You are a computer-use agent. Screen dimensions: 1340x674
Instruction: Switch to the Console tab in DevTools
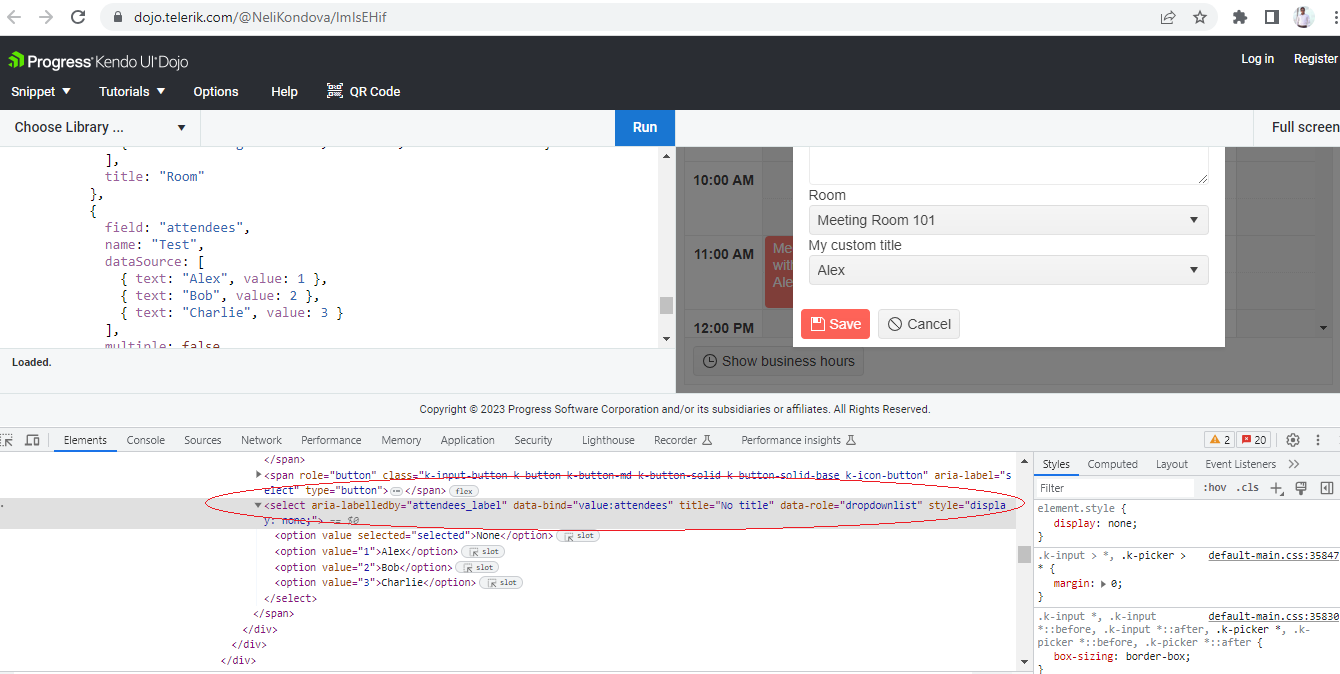click(x=145, y=440)
